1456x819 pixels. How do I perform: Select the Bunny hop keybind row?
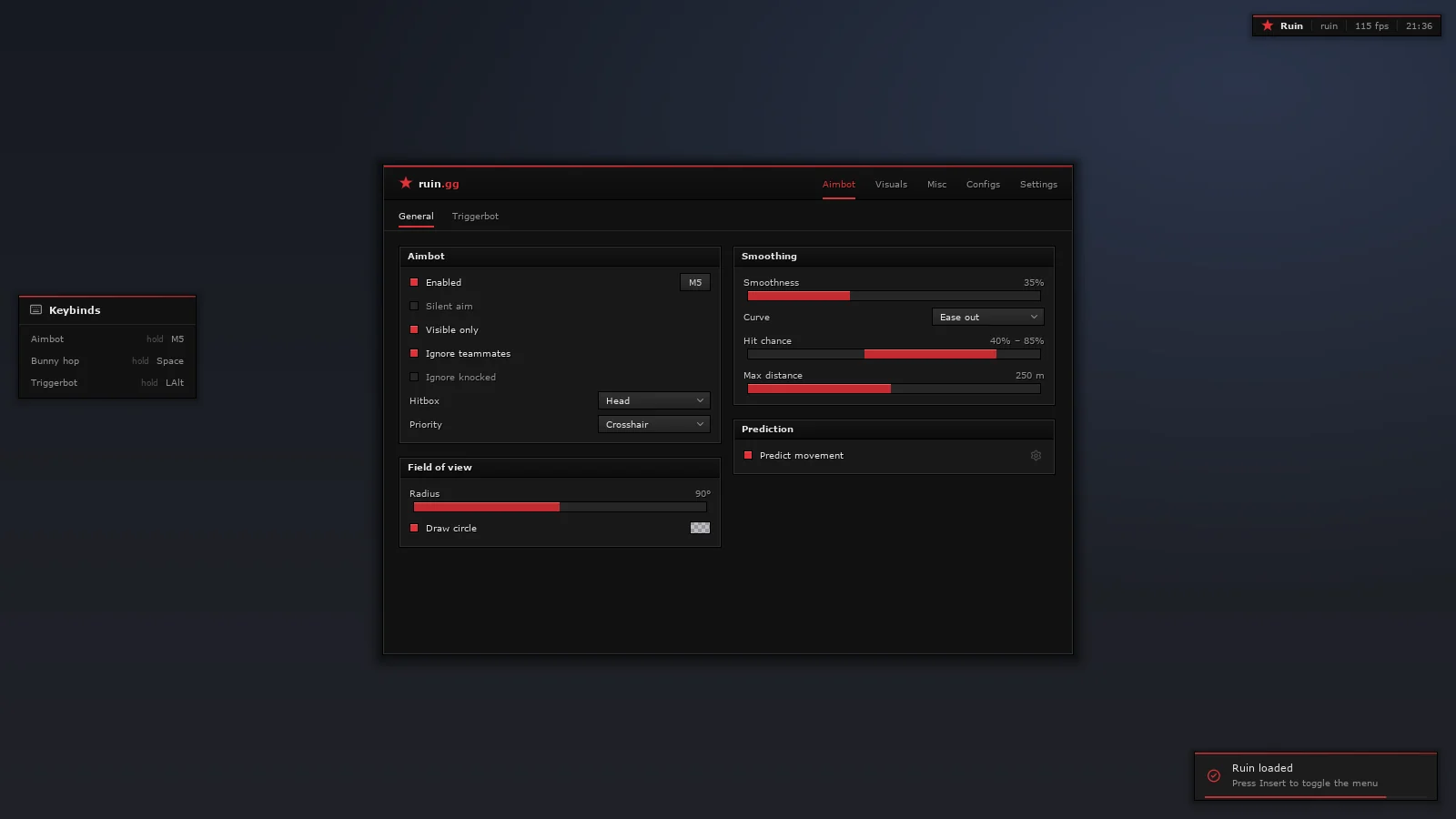(107, 361)
